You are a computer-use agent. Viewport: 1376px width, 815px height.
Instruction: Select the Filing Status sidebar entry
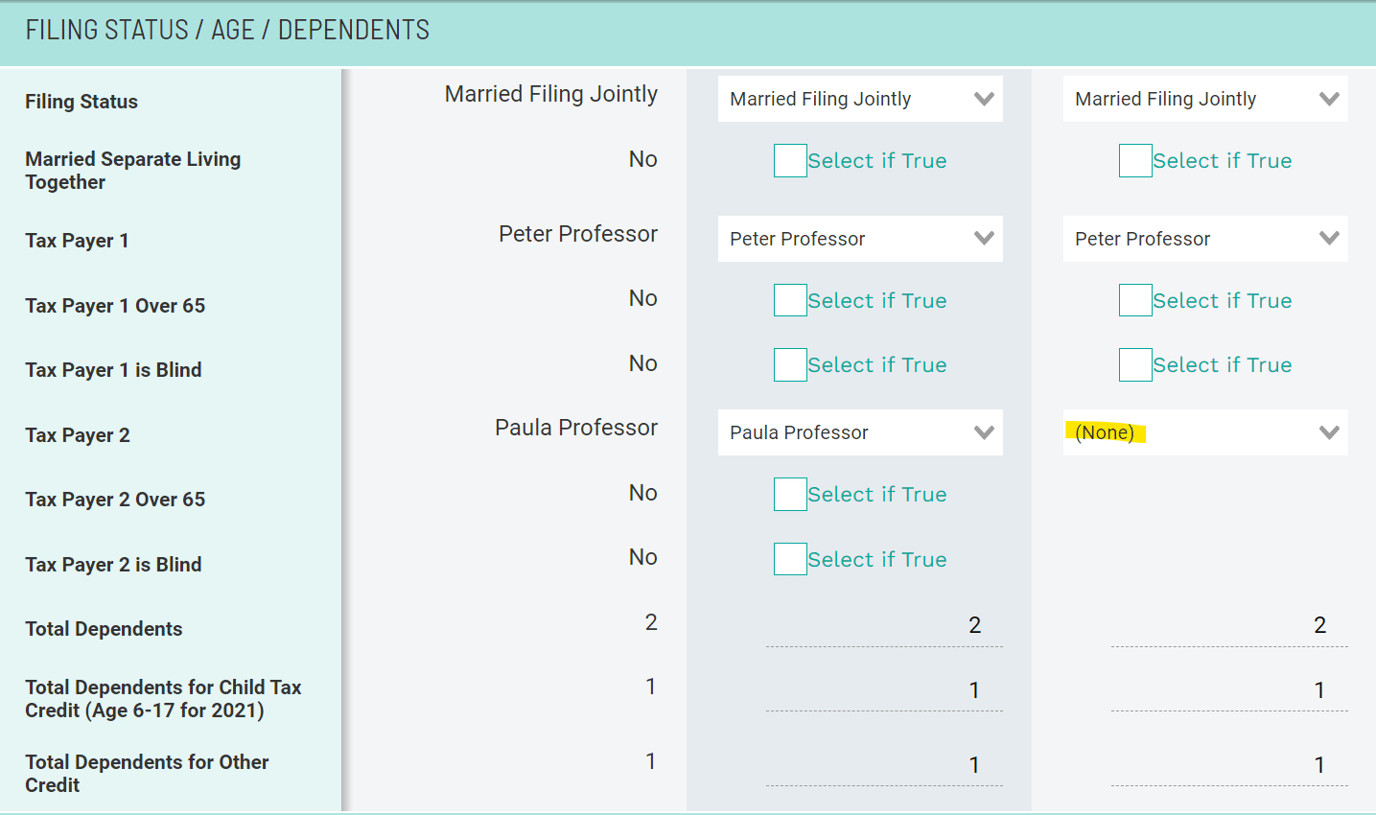pyautogui.click(x=79, y=101)
